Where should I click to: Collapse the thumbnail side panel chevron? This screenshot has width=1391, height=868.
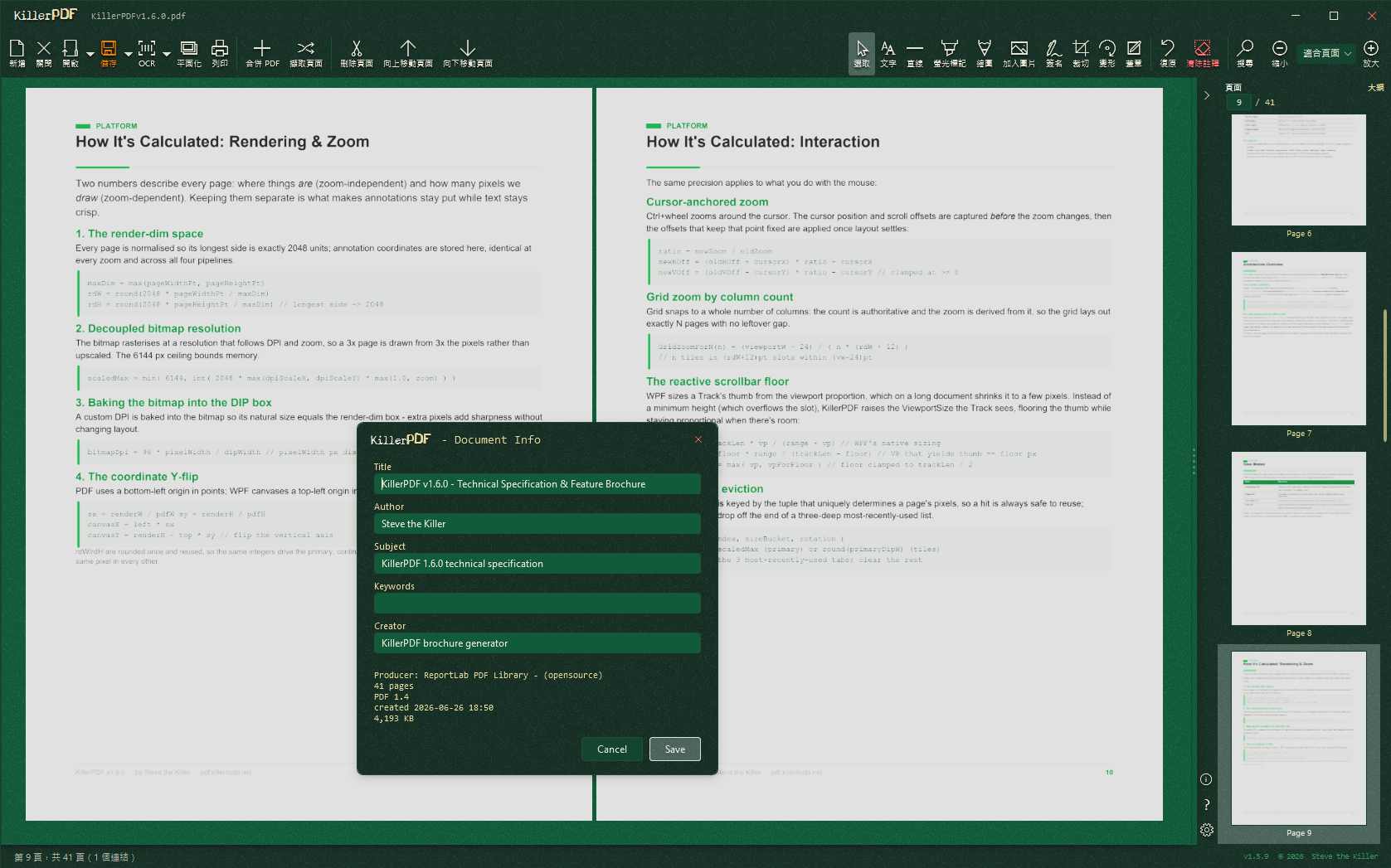tap(1207, 95)
